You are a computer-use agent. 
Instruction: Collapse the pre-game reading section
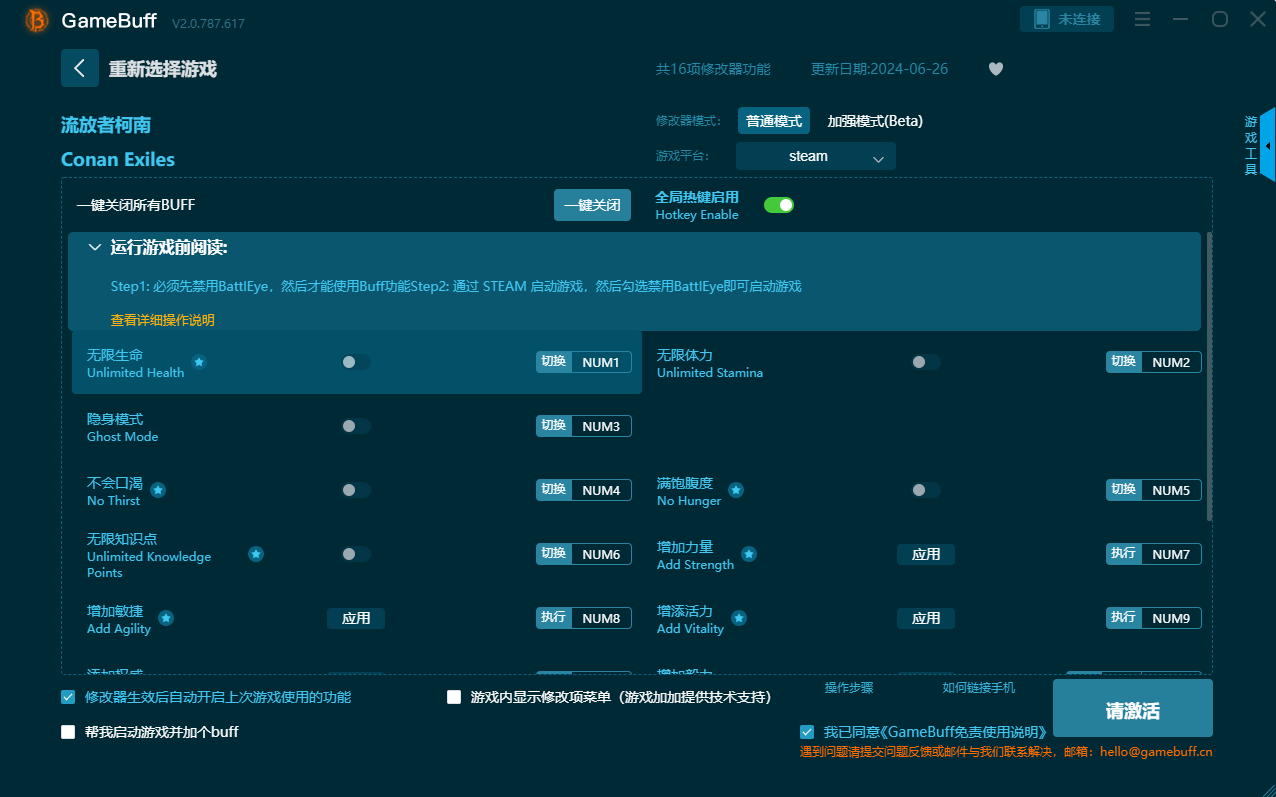click(x=95, y=248)
